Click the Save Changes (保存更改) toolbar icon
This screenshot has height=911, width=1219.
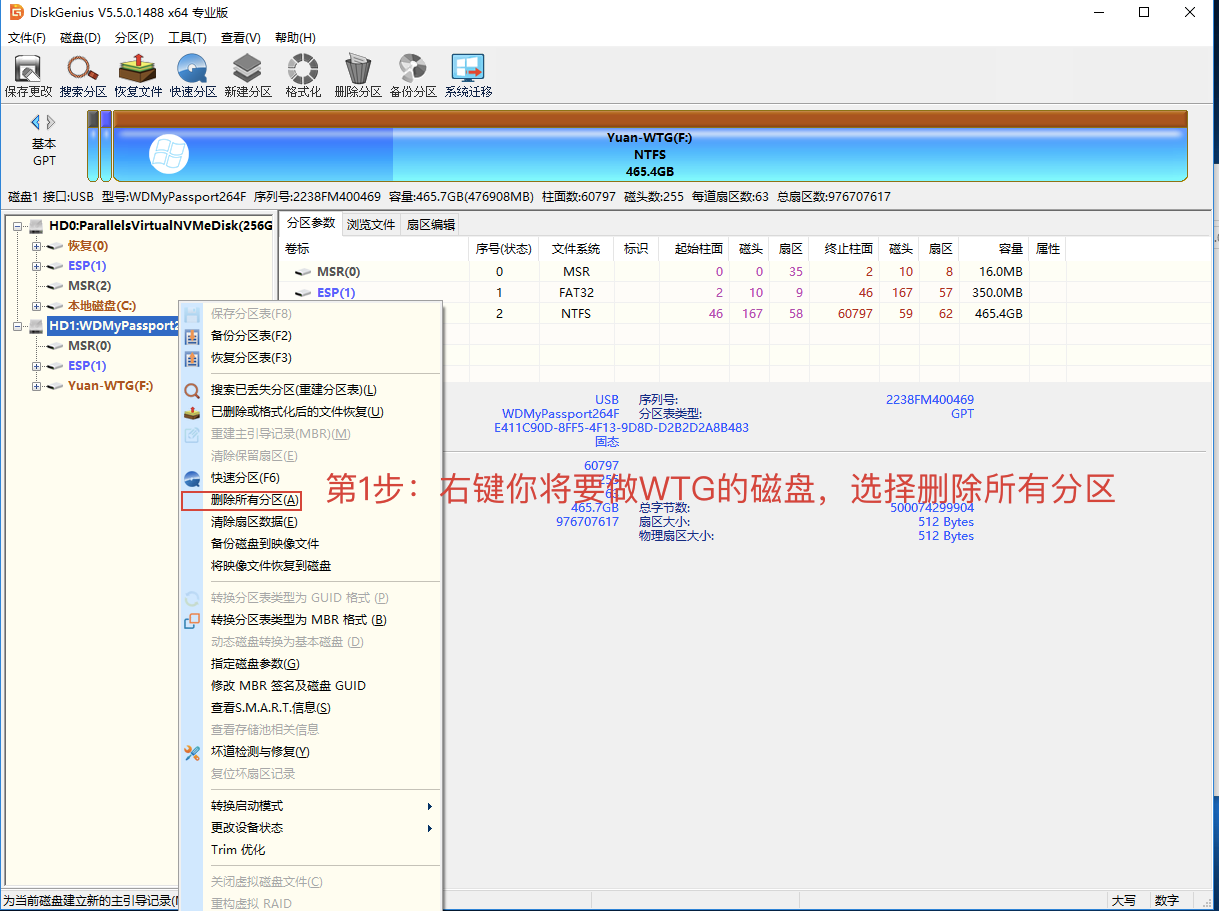point(28,76)
